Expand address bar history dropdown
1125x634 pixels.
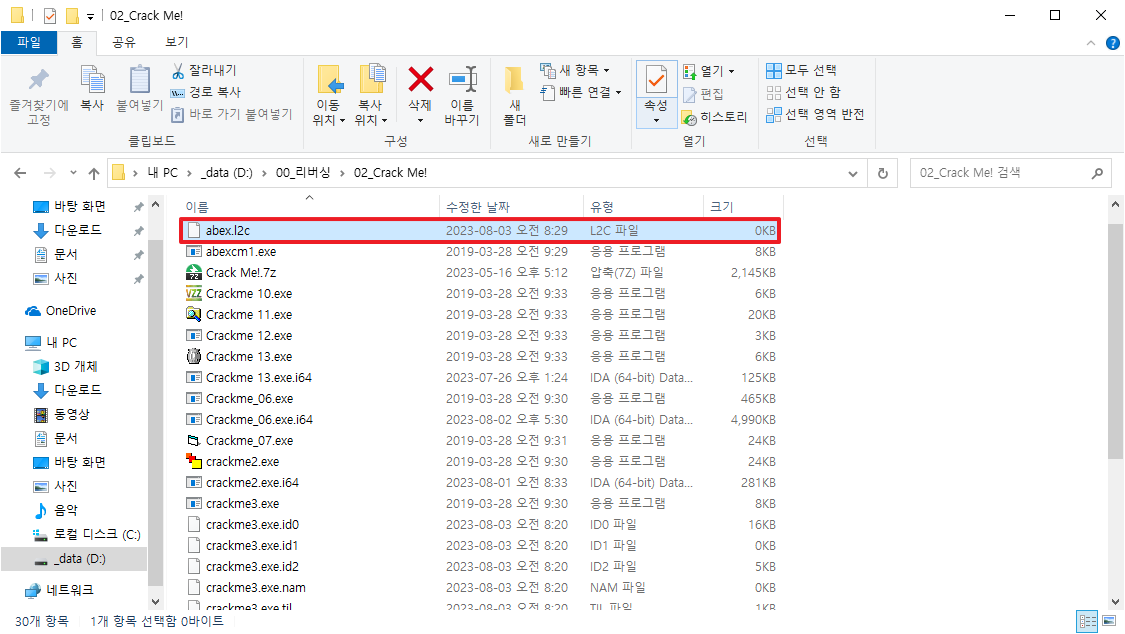click(x=852, y=174)
